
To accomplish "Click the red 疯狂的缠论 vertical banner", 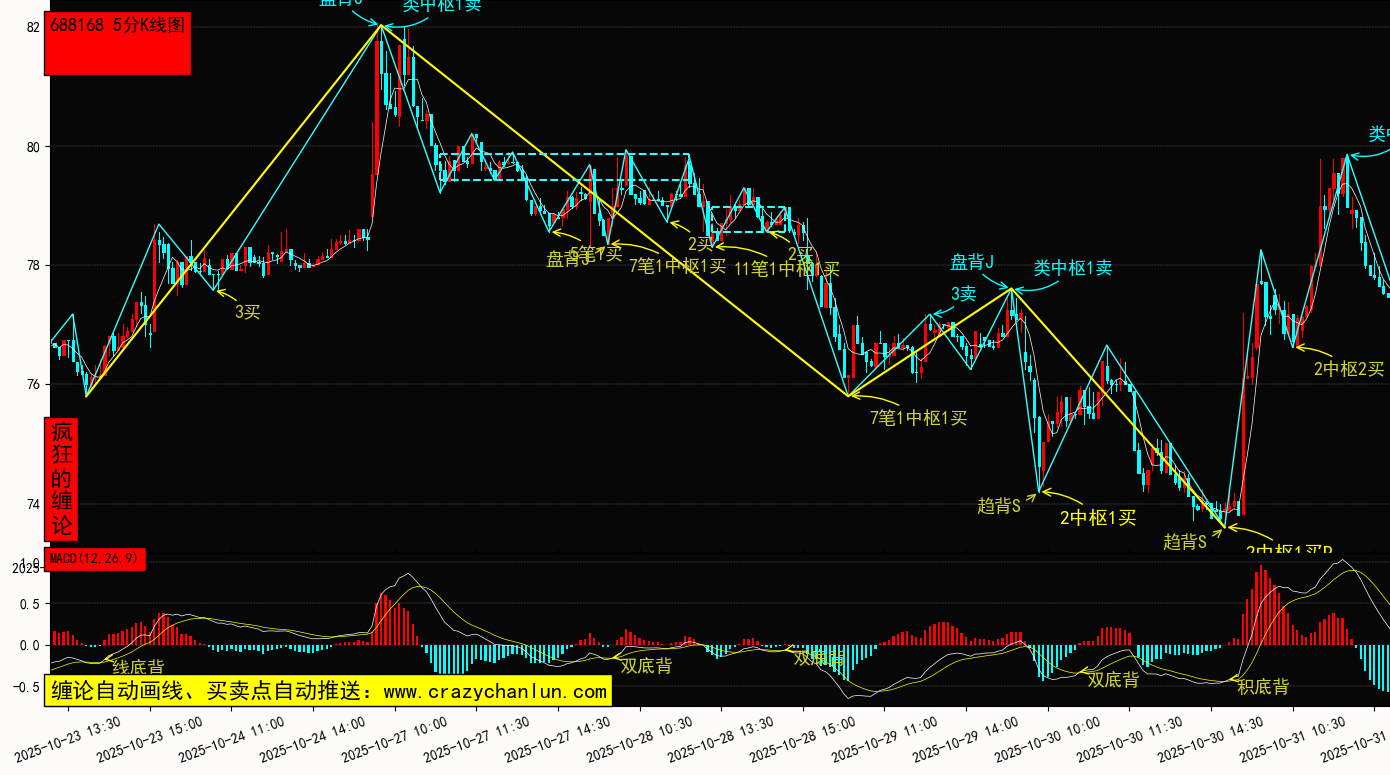I will 62,479.
